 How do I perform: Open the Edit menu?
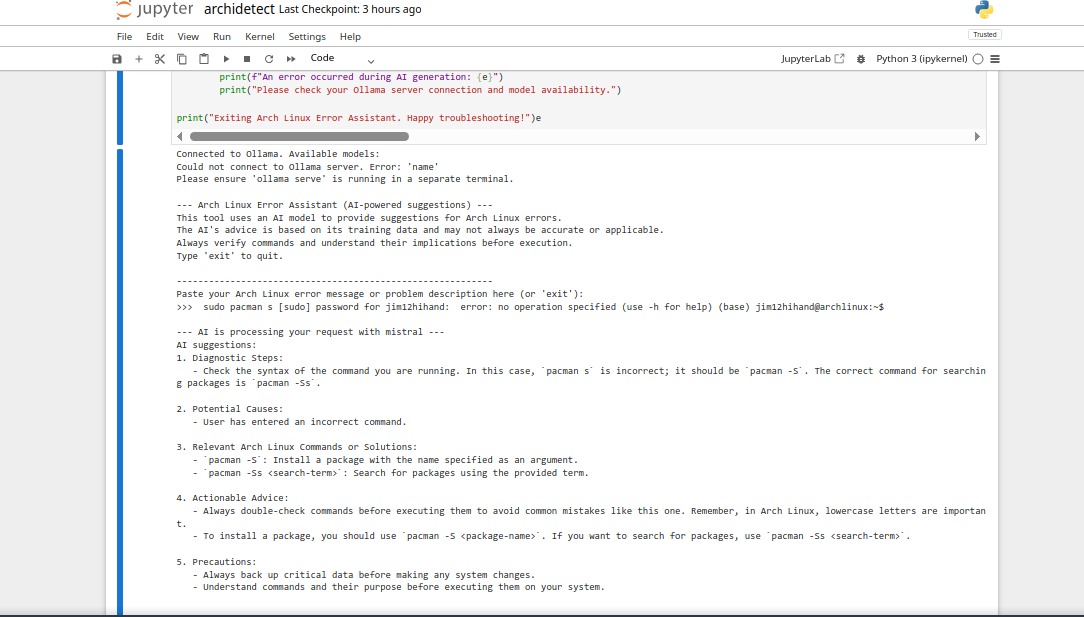pos(155,37)
